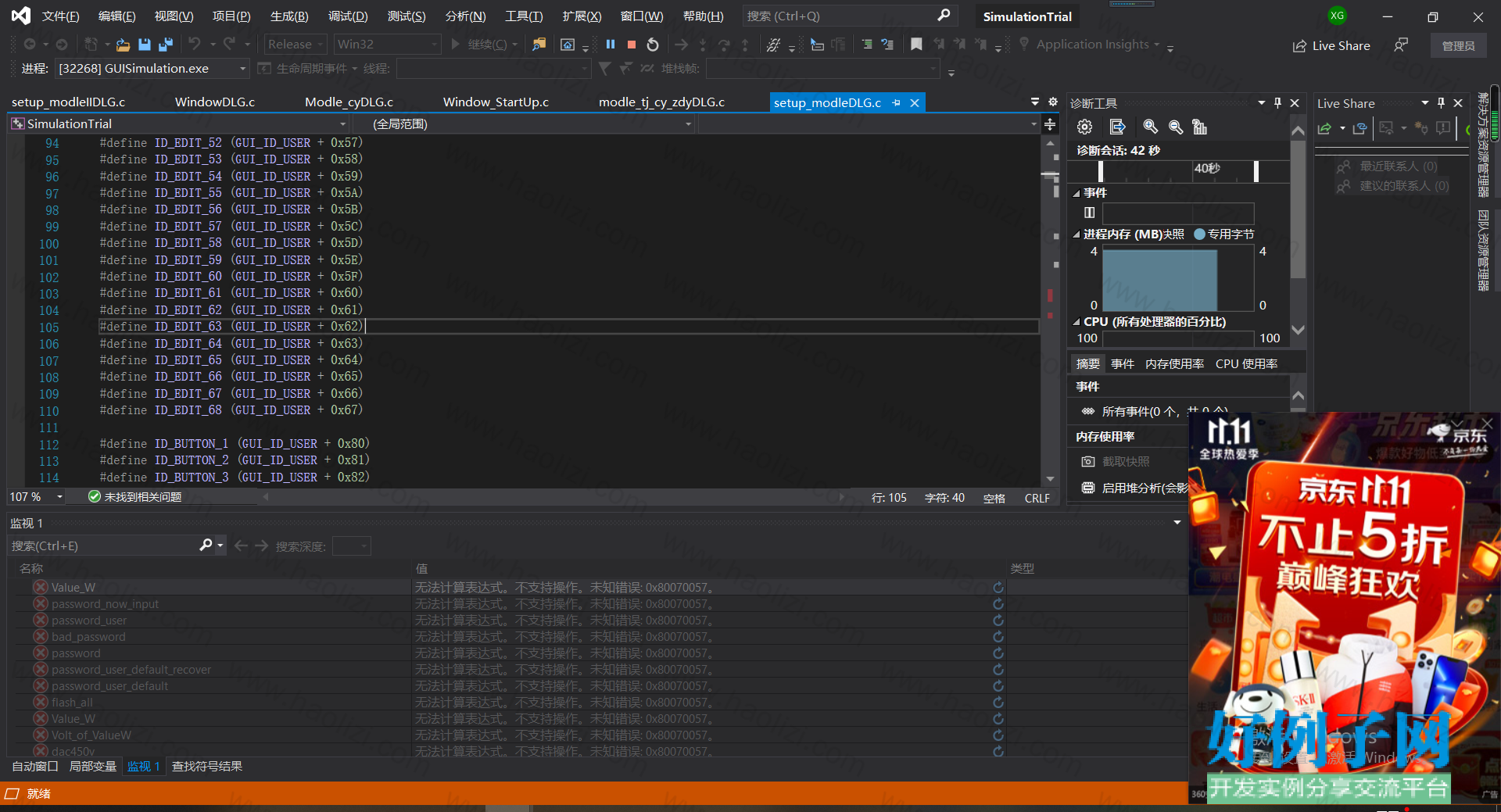The height and width of the screenshot is (812, 1501).
Task: Click the Undo arrow in the toolbar
Action: coord(195,45)
